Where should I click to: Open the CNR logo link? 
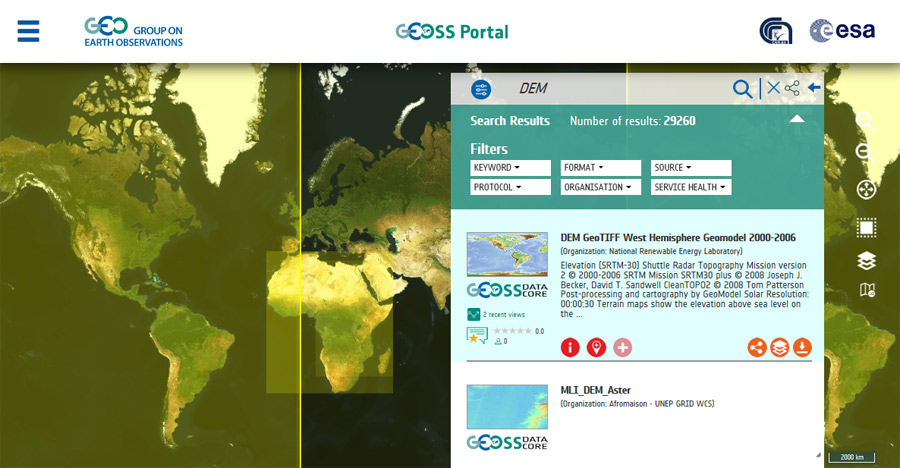point(776,31)
